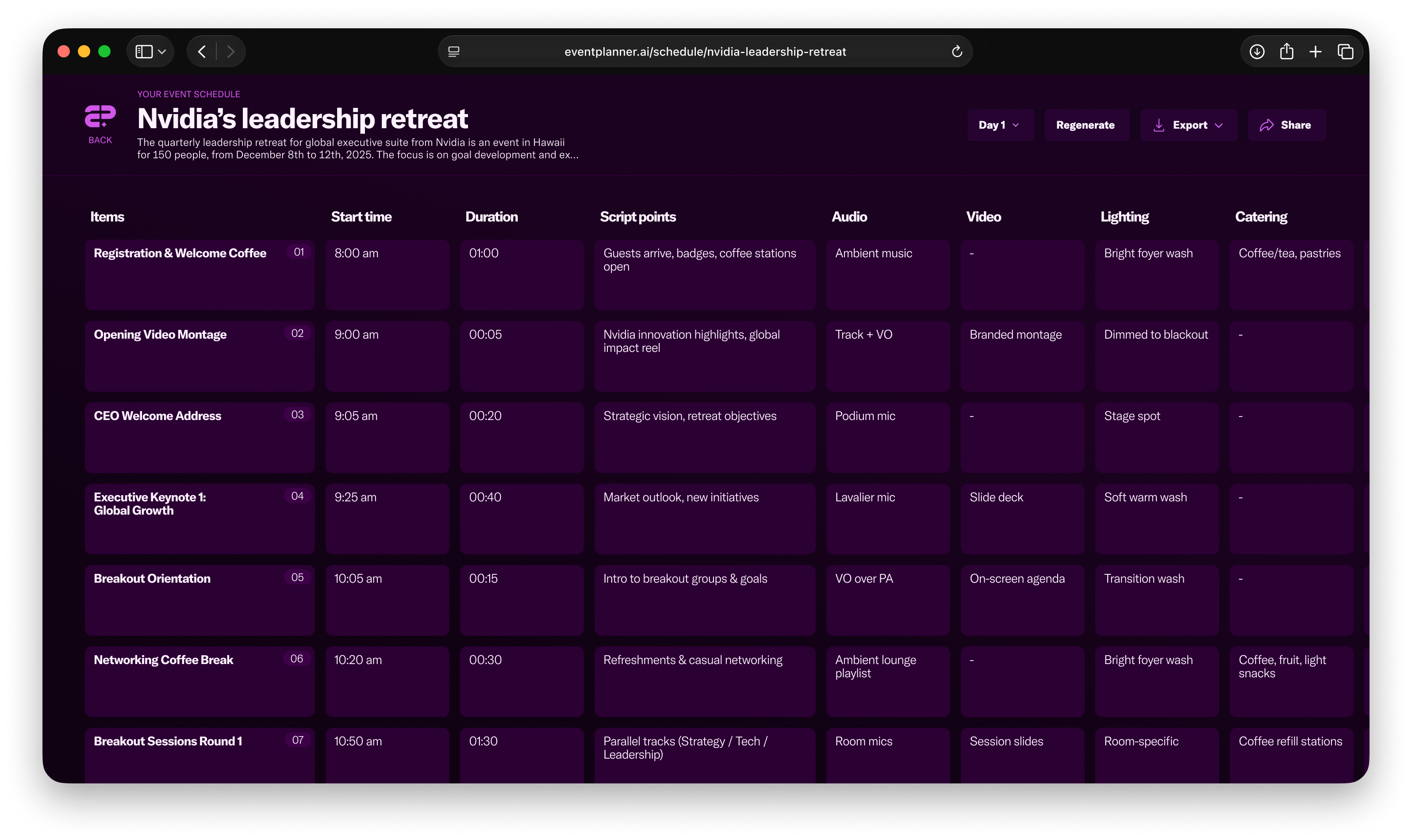The image size is (1412, 840).
Task: Open a new browser tab
Action: coord(1316,51)
